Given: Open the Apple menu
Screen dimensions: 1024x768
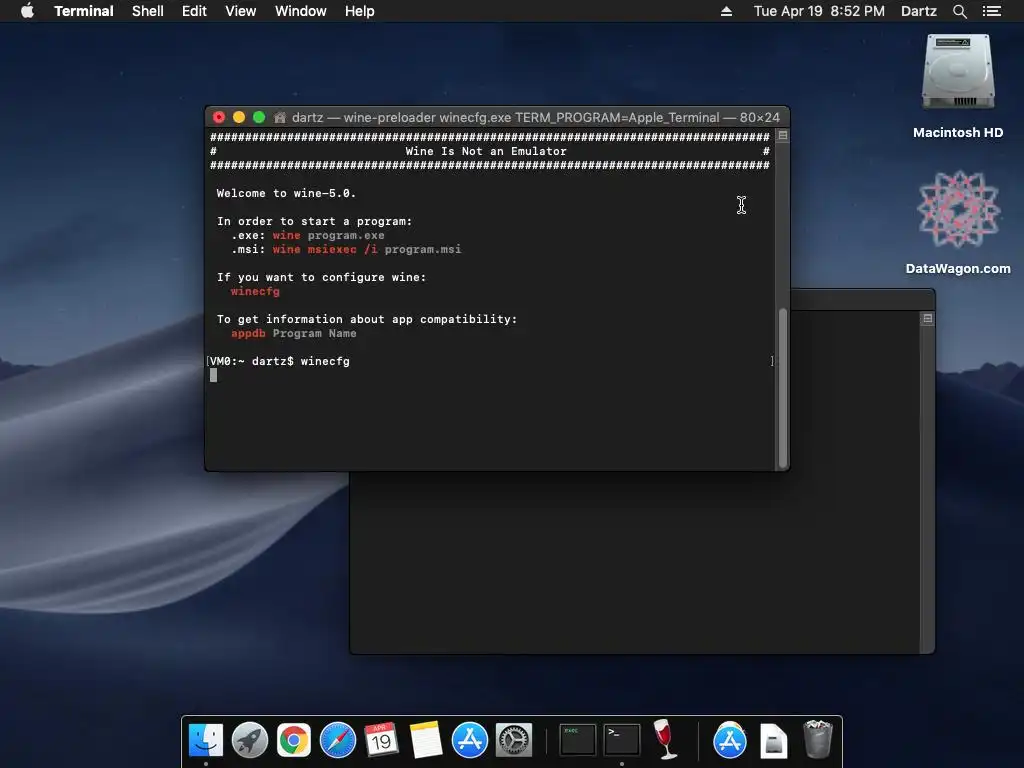Looking at the screenshot, I should pyautogui.click(x=27, y=11).
